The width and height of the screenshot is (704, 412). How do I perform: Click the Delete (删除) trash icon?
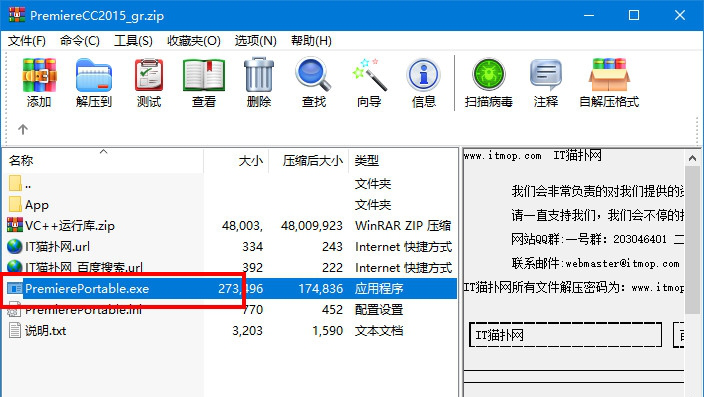[259, 75]
